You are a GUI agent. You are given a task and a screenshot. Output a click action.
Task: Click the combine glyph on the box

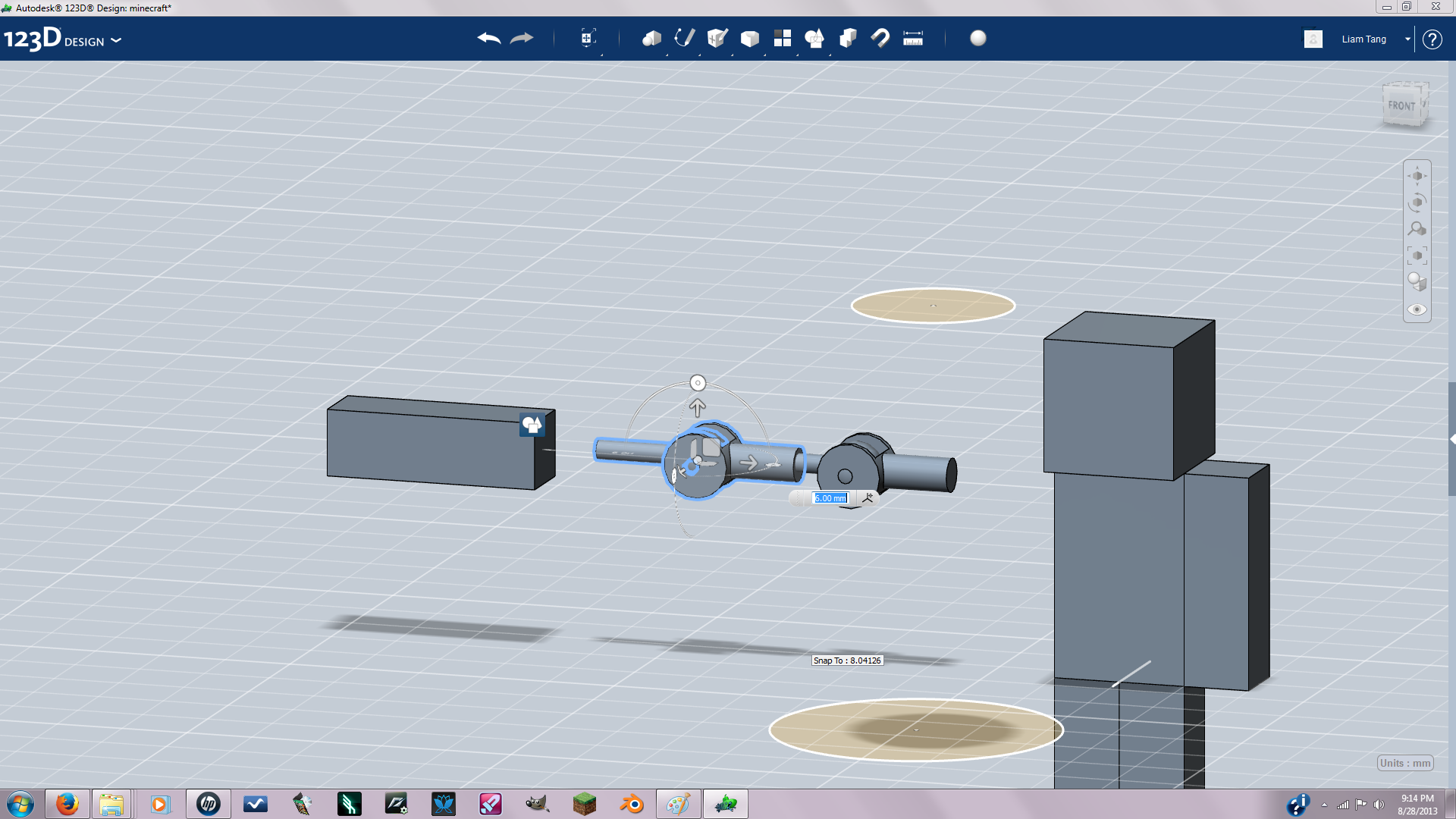click(532, 425)
